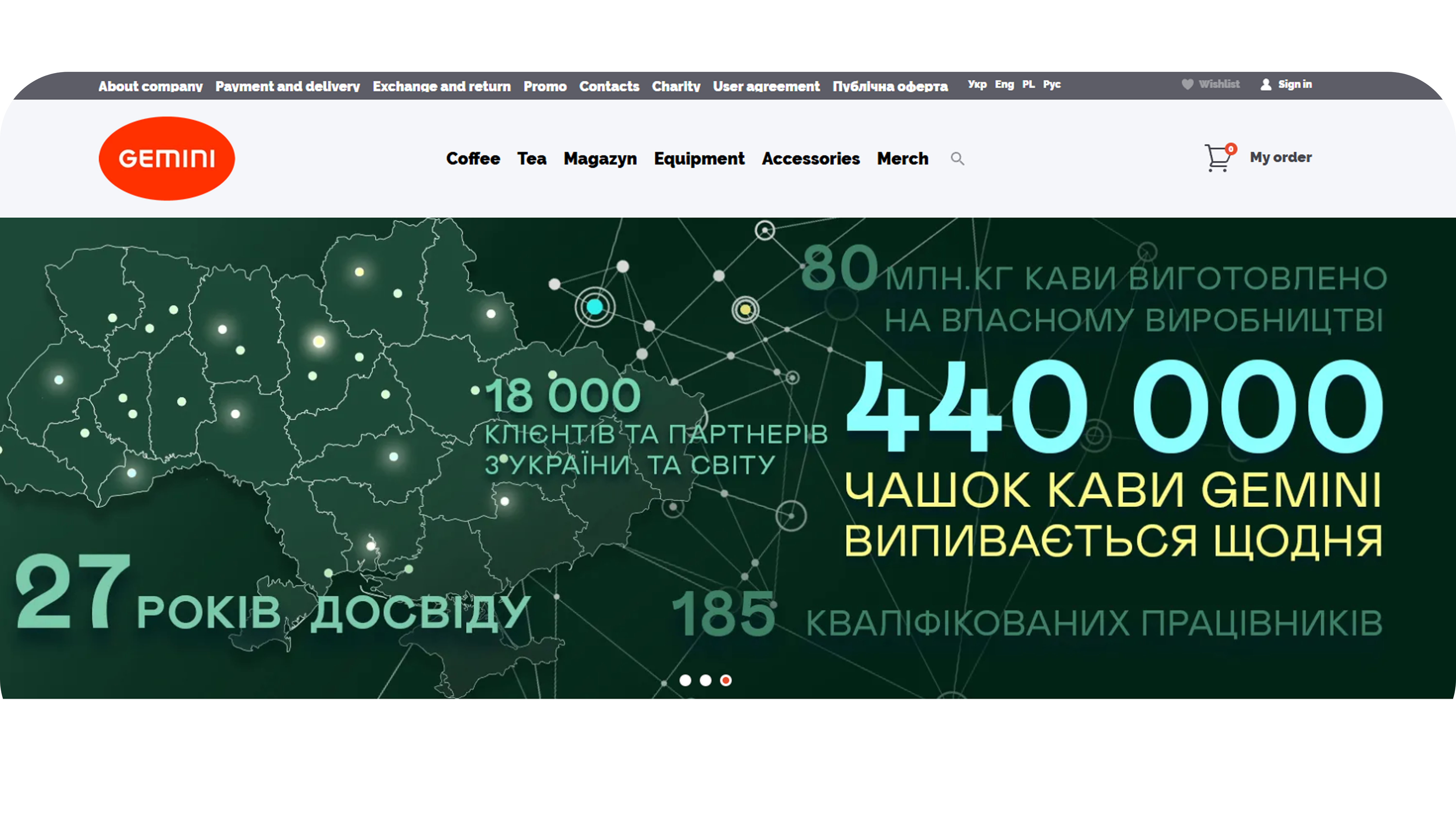
Task: Open Payment and delivery info
Action: [288, 86]
